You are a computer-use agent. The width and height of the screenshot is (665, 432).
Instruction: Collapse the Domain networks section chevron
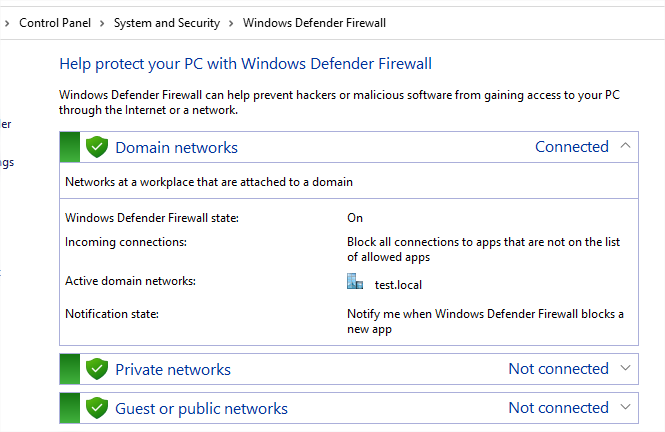pyautogui.click(x=625, y=146)
